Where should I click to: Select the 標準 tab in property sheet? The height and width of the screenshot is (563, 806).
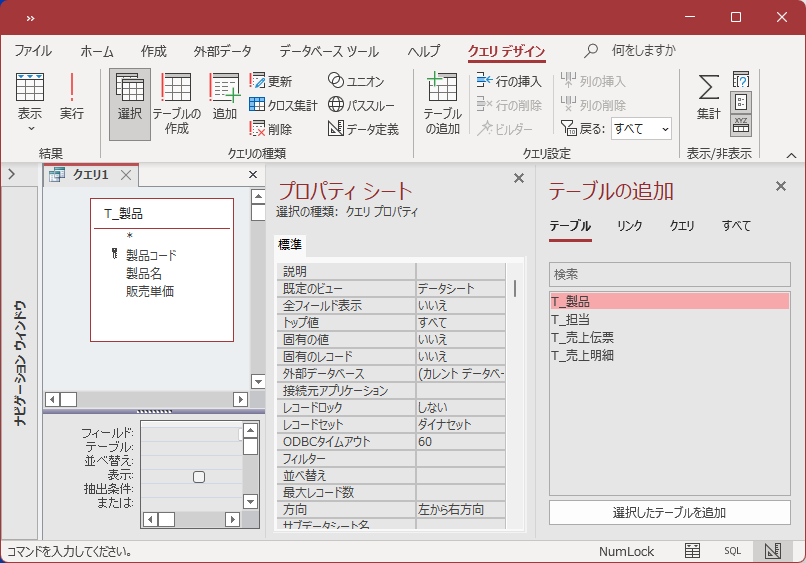(x=290, y=245)
